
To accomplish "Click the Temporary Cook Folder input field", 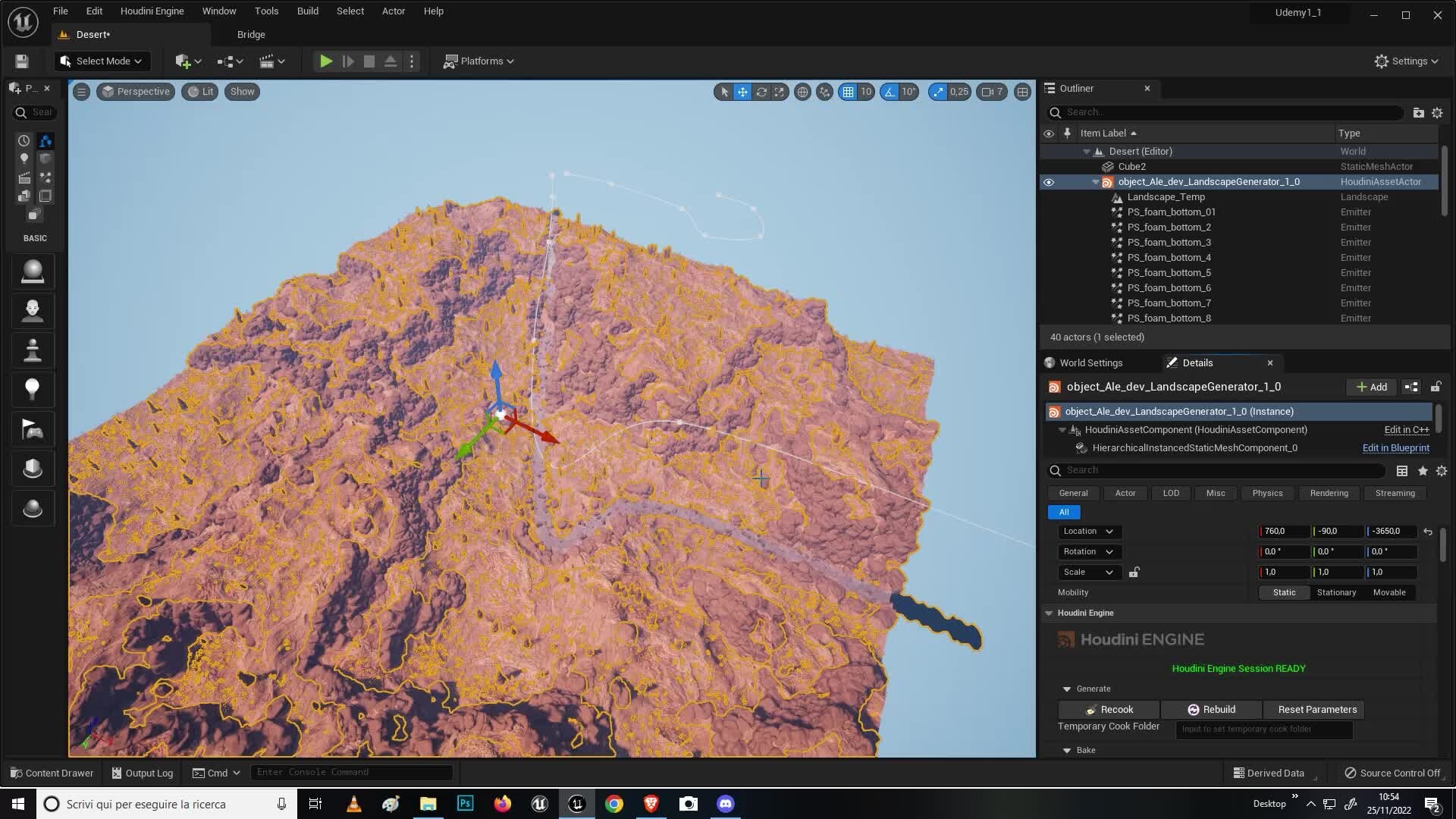I will click(x=1264, y=729).
